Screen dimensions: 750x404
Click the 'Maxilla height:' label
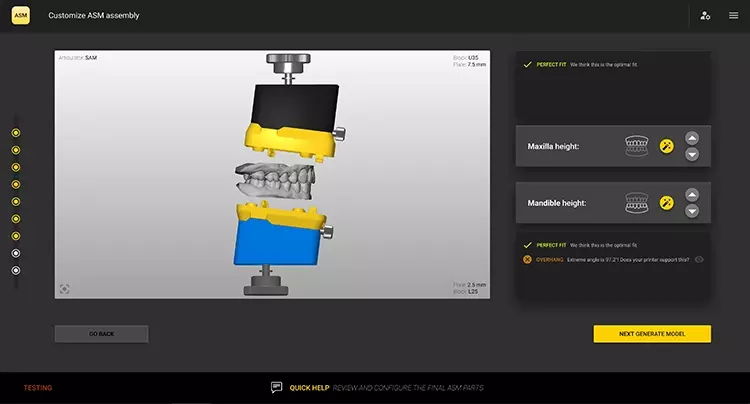point(553,146)
